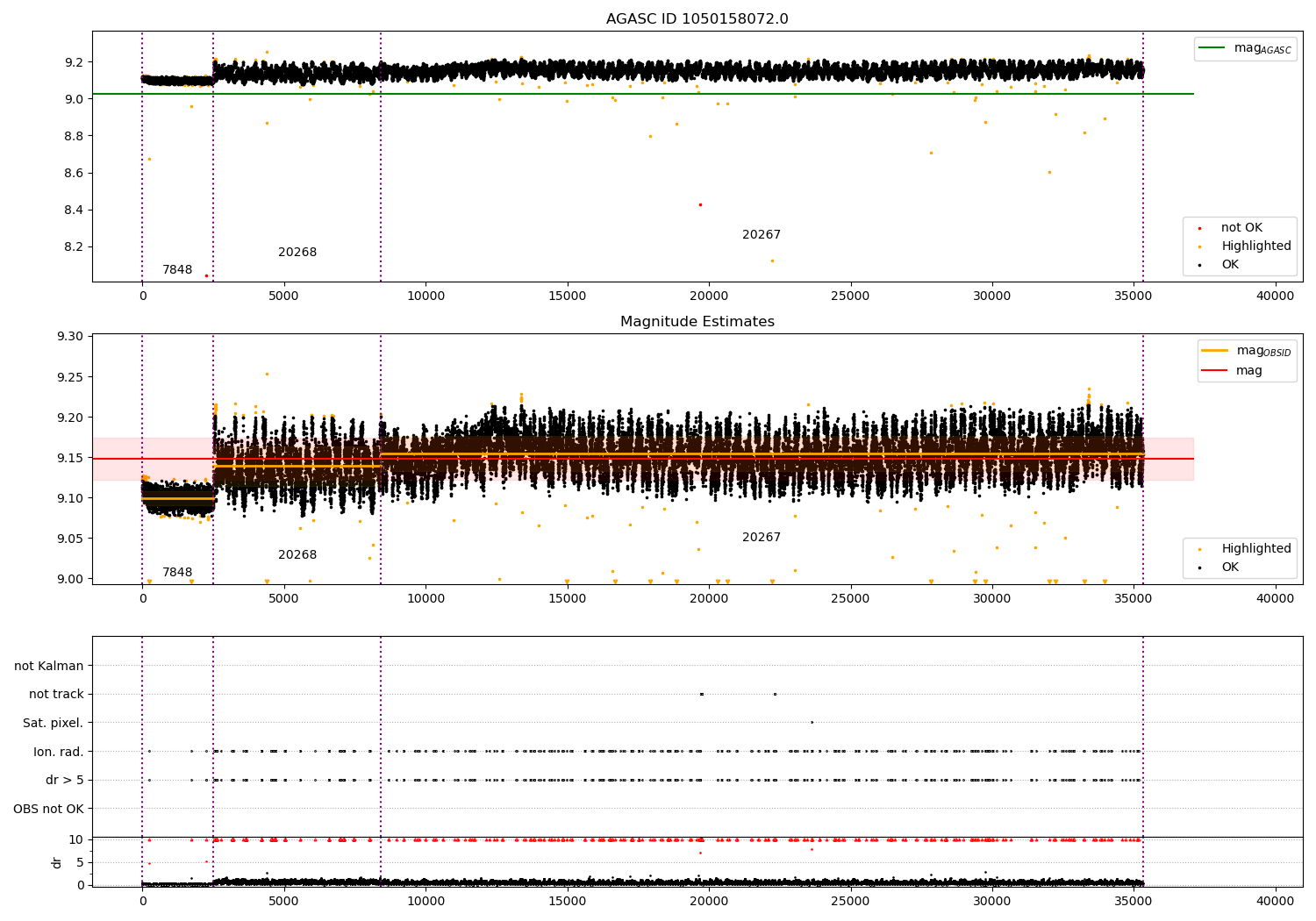1316x921 pixels.
Task: Click x-axis tick '25000' in middle panel
Action: coord(850,599)
